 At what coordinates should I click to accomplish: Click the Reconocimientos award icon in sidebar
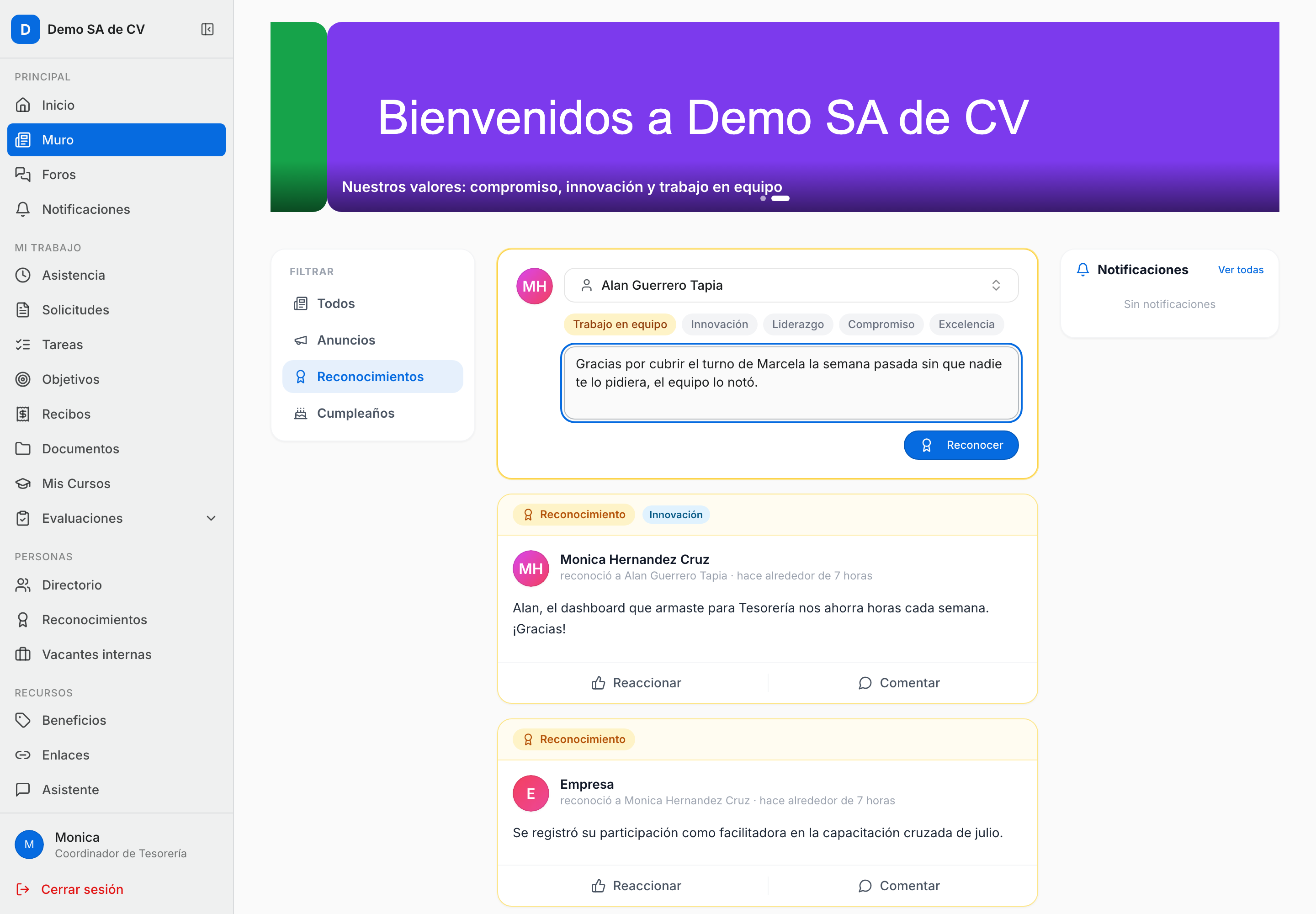[23, 620]
